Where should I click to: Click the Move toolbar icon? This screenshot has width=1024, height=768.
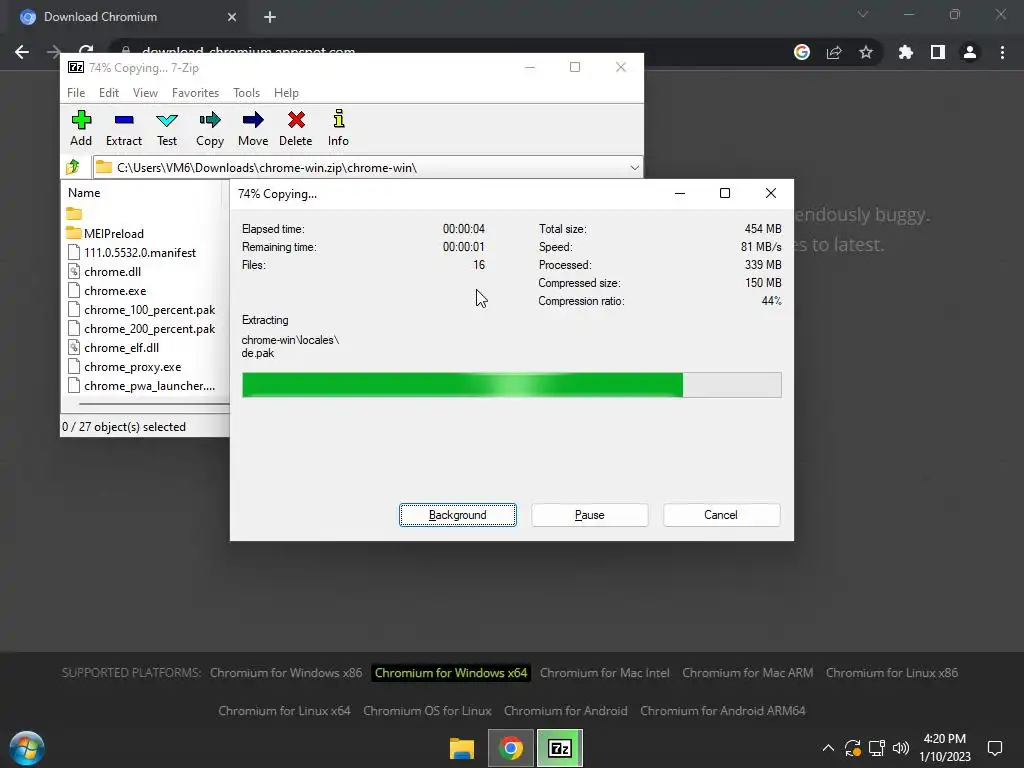click(x=253, y=120)
